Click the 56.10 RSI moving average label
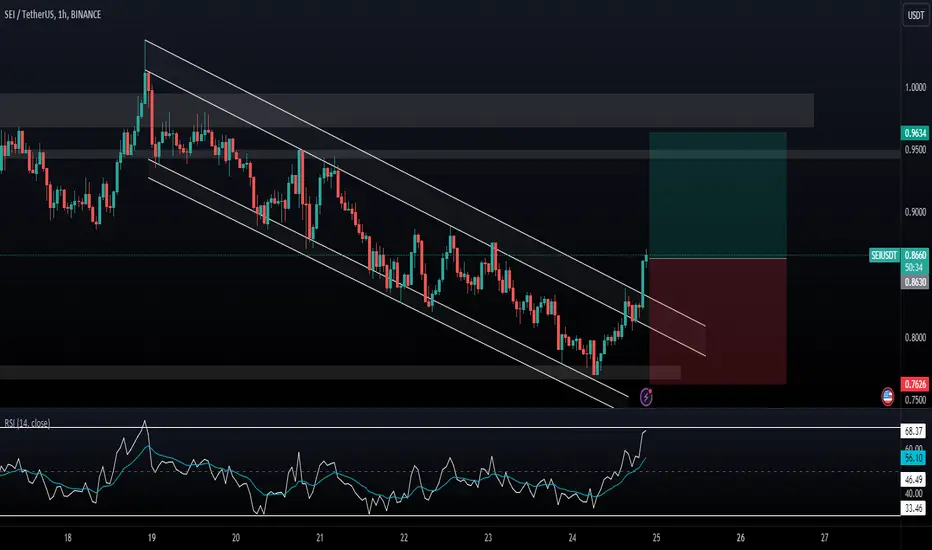The image size is (932, 550). coord(913,458)
